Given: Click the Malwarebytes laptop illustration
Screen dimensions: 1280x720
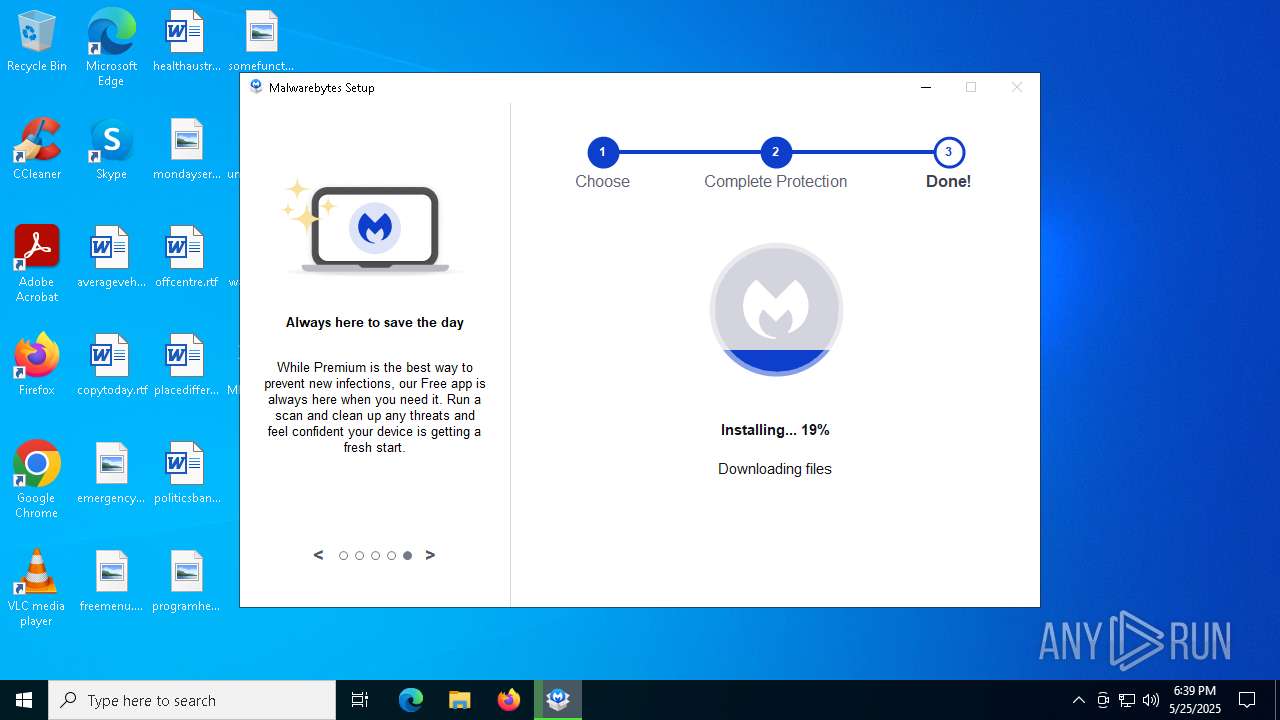Looking at the screenshot, I should (372, 227).
